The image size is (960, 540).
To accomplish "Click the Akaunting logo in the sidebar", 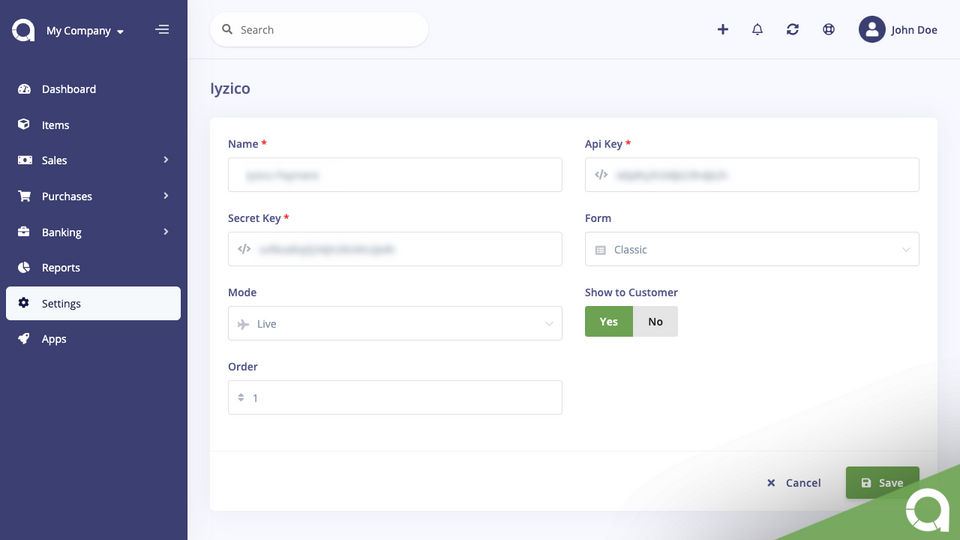I will [23, 30].
